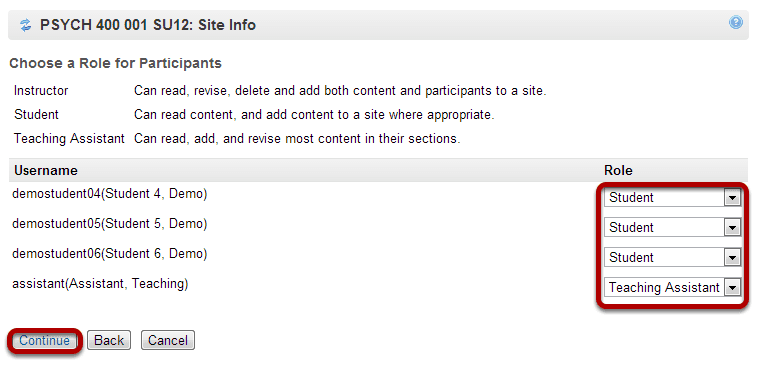Screen dimensions: 759x366
Task: Open the blue help question mark icon
Action: (736, 22)
